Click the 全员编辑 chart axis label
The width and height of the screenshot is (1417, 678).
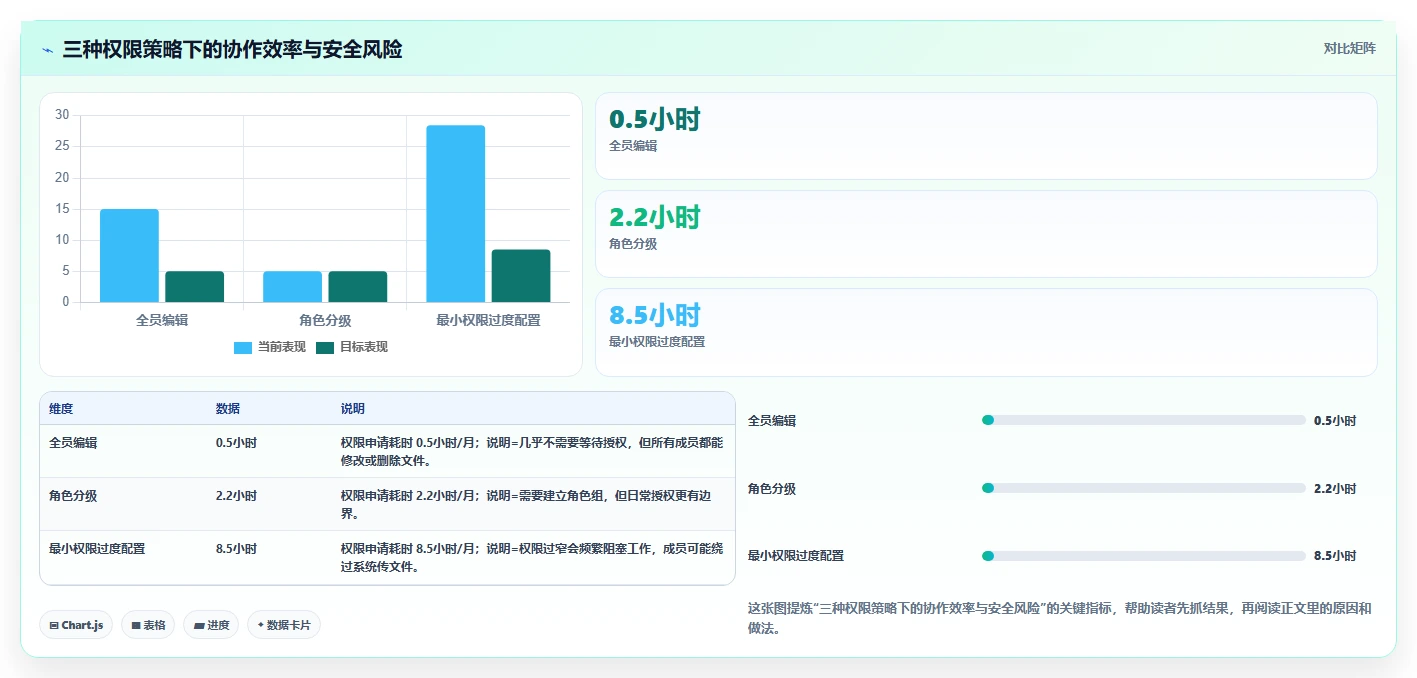tap(162, 320)
